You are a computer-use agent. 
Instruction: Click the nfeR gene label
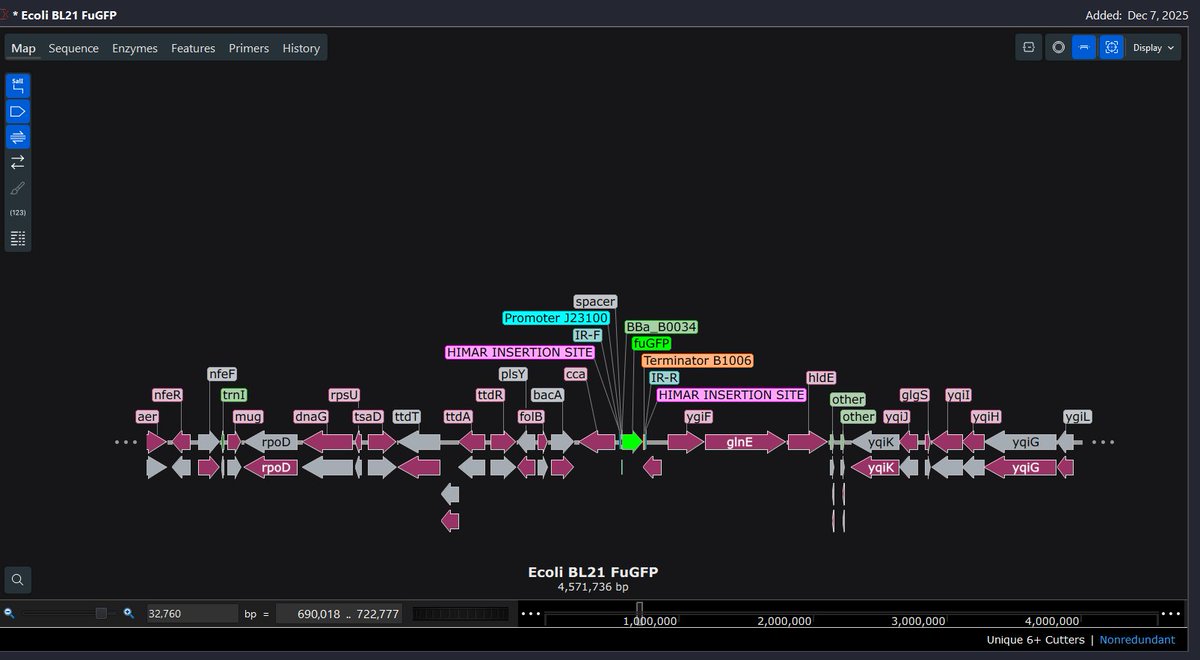[168, 395]
